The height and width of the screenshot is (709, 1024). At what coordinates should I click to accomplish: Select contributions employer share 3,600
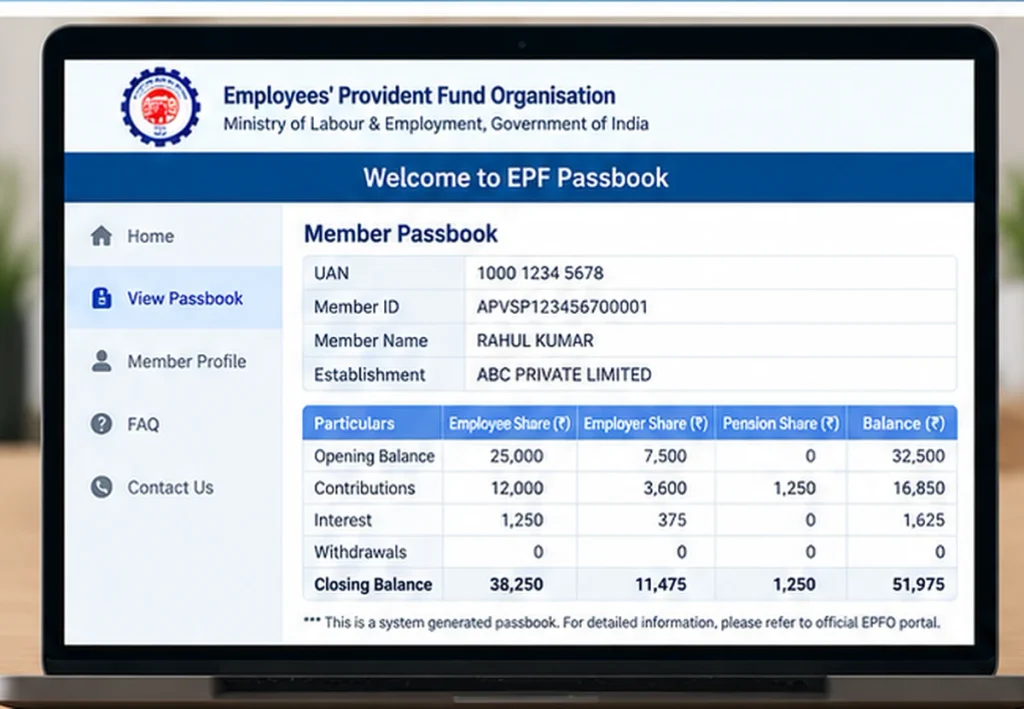[x=665, y=488]
